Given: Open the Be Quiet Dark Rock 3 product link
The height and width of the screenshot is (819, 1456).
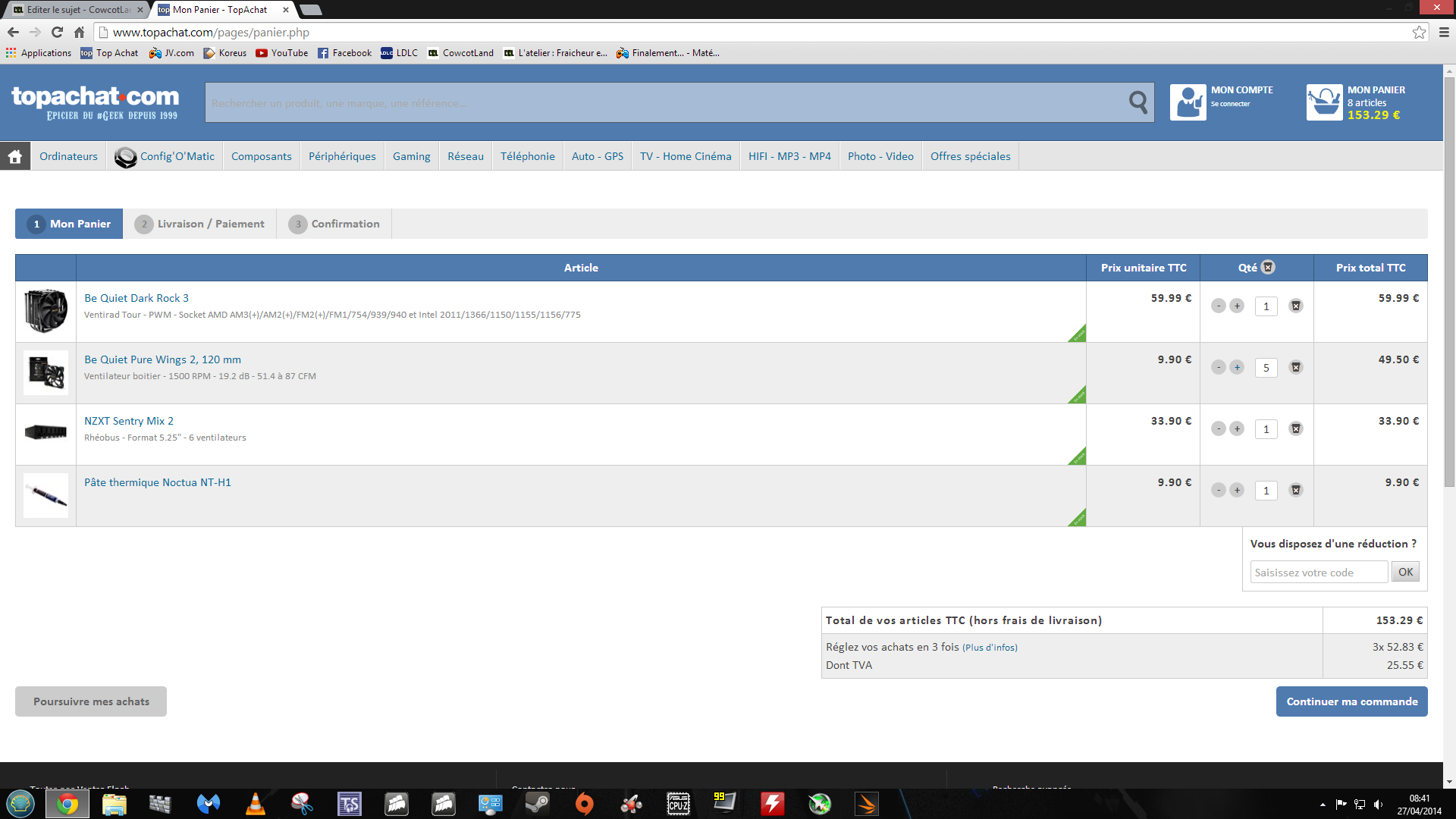Looking at the screenshot, I should (x=136, y=298).
